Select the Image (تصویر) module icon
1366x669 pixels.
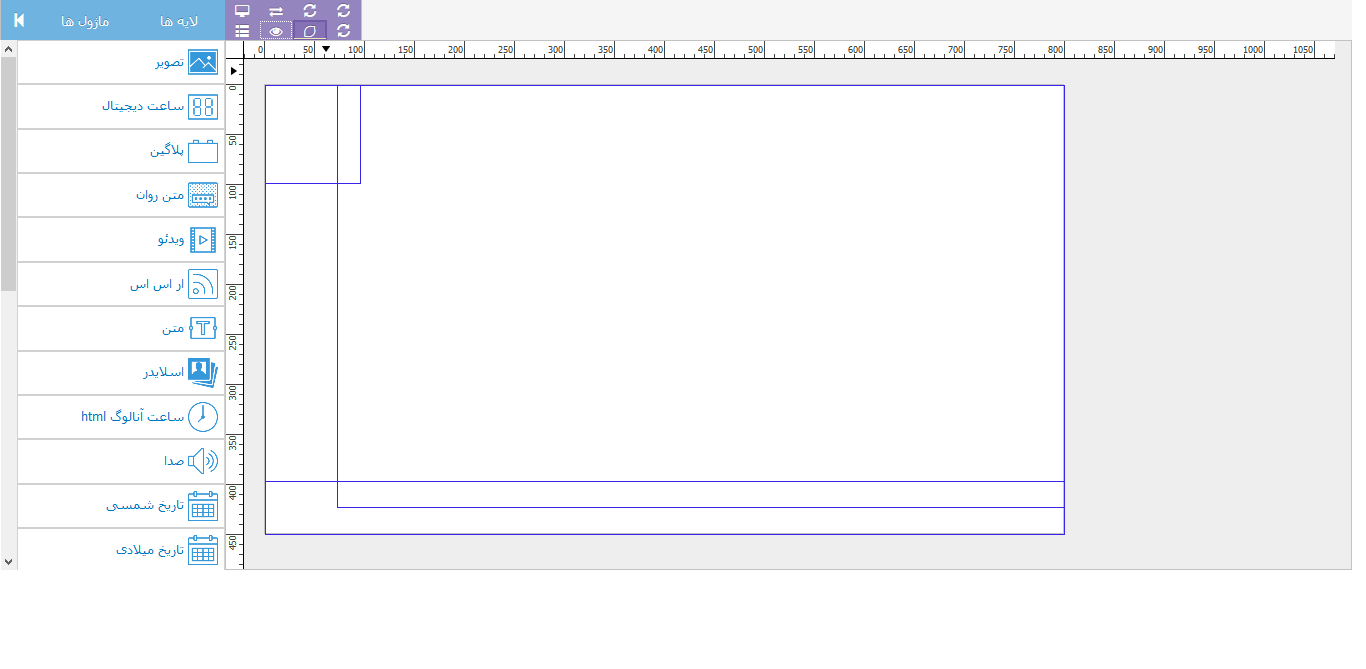tap(203, 62)
